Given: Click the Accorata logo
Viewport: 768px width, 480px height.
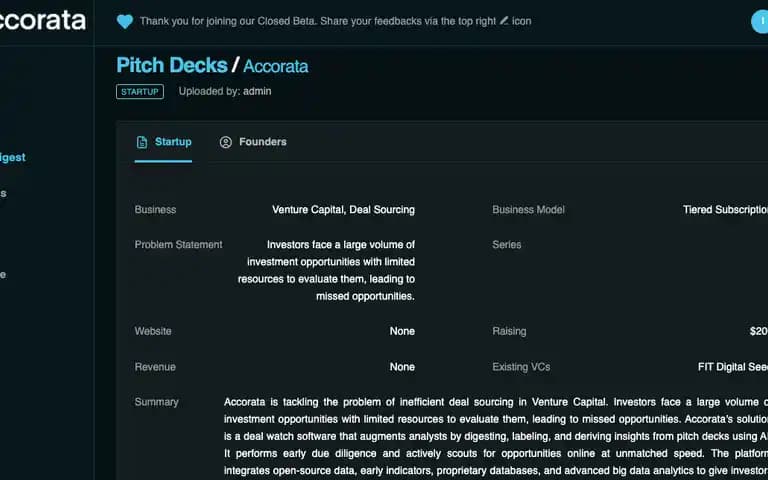Looking at the screenshot, I should (43, 21).
